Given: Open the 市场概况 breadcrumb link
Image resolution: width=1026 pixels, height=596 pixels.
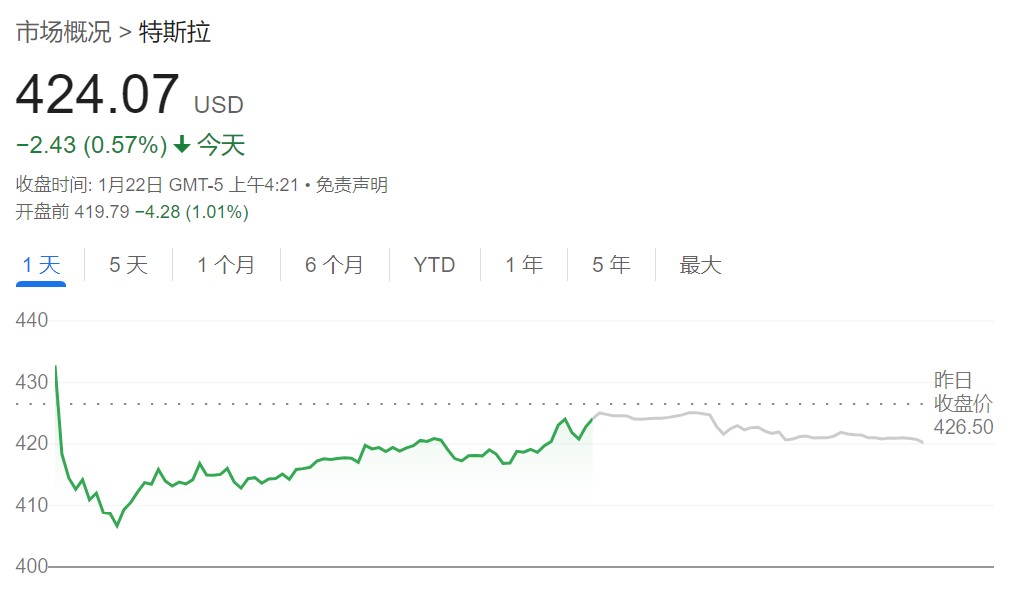Looking at the screenshot, I should [63, 32].
